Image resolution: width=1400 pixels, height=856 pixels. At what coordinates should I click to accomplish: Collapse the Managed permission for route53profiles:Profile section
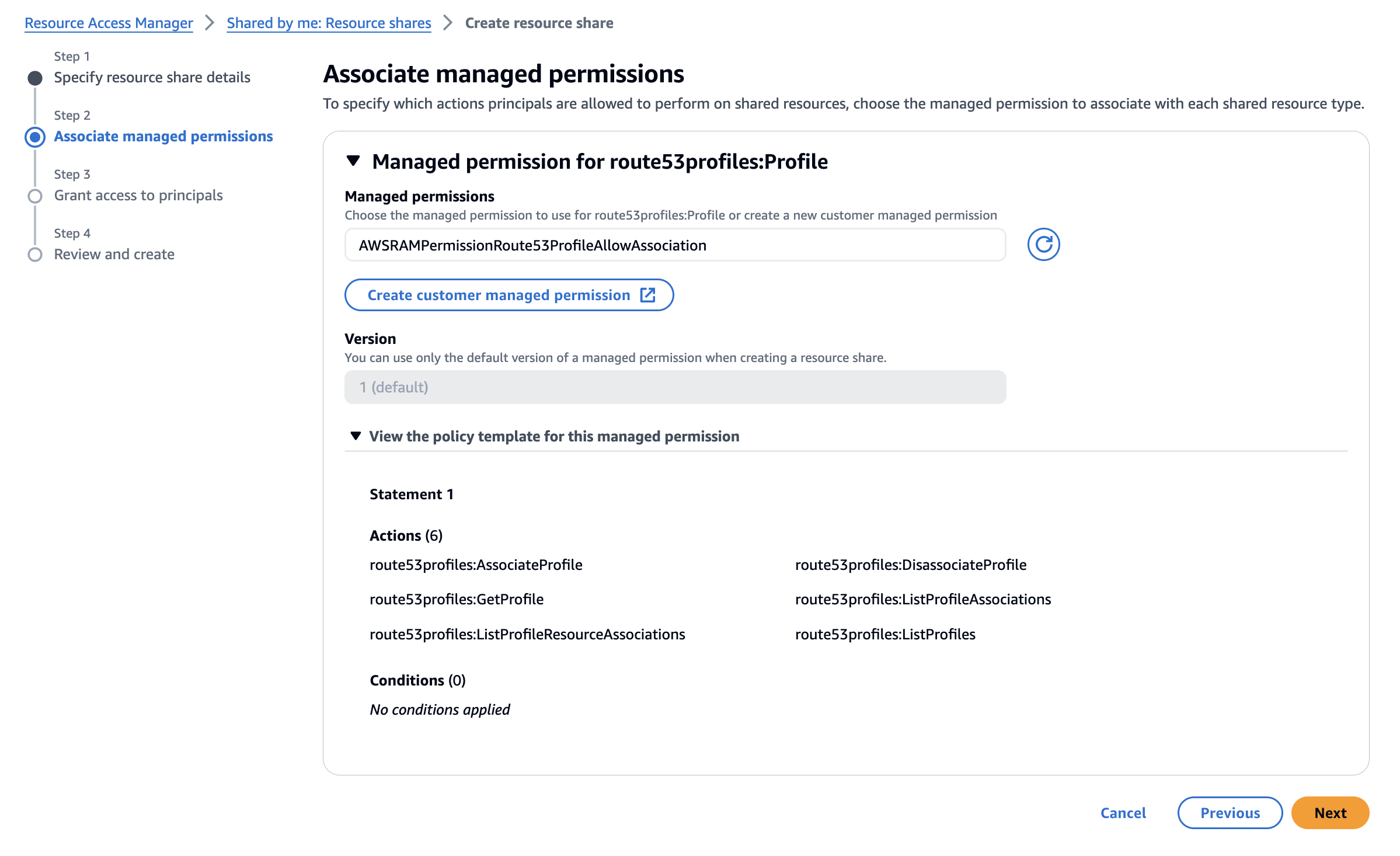point(353,161)
